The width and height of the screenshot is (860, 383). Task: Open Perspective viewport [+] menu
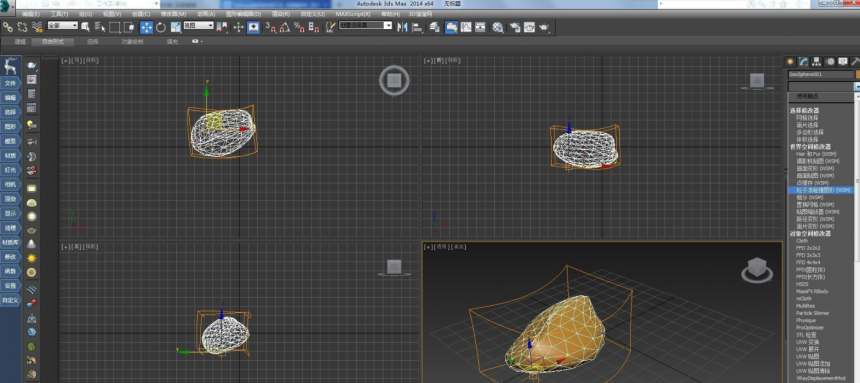(428, 247)
